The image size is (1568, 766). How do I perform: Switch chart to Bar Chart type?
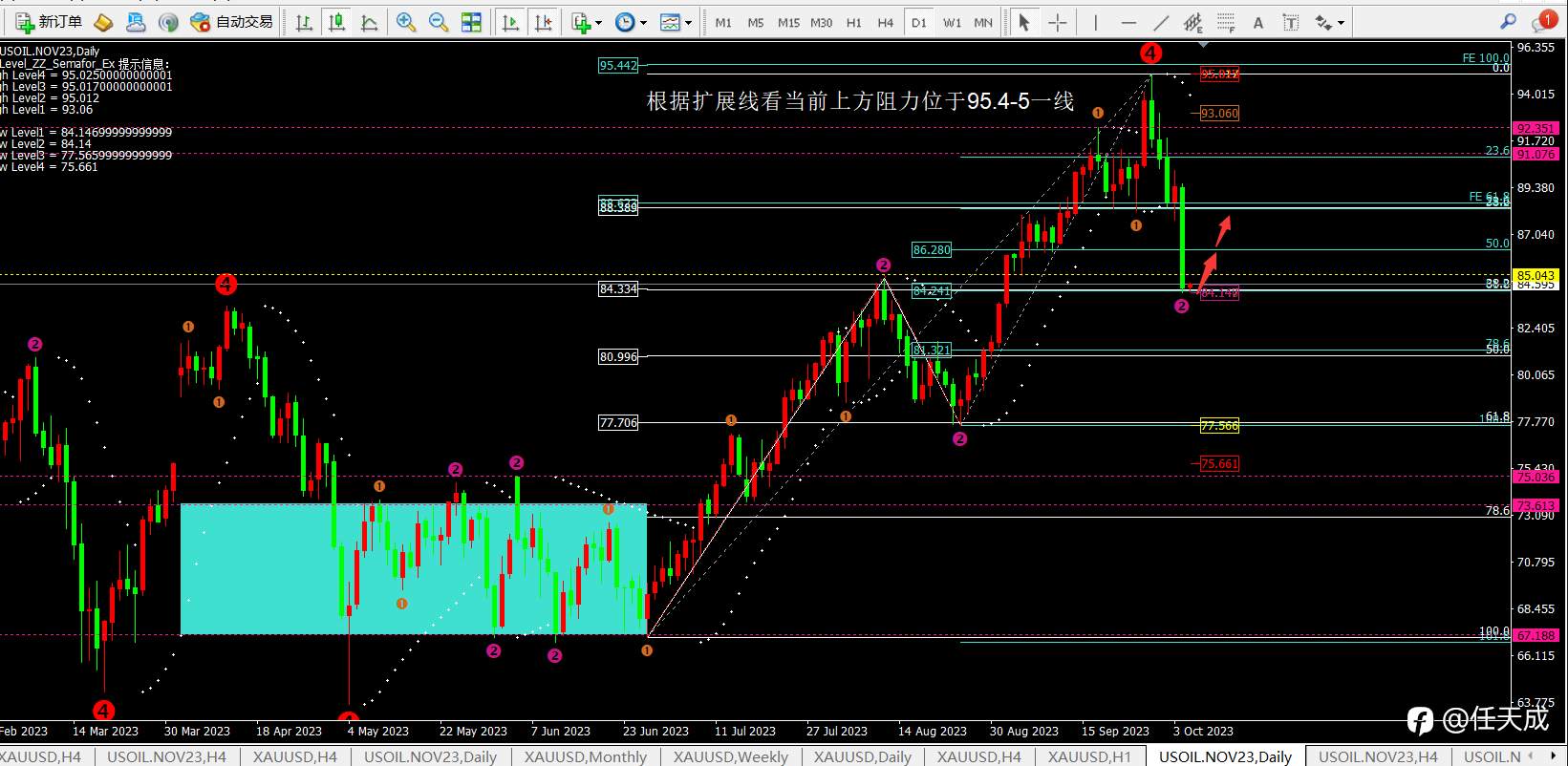coord(304,22)
